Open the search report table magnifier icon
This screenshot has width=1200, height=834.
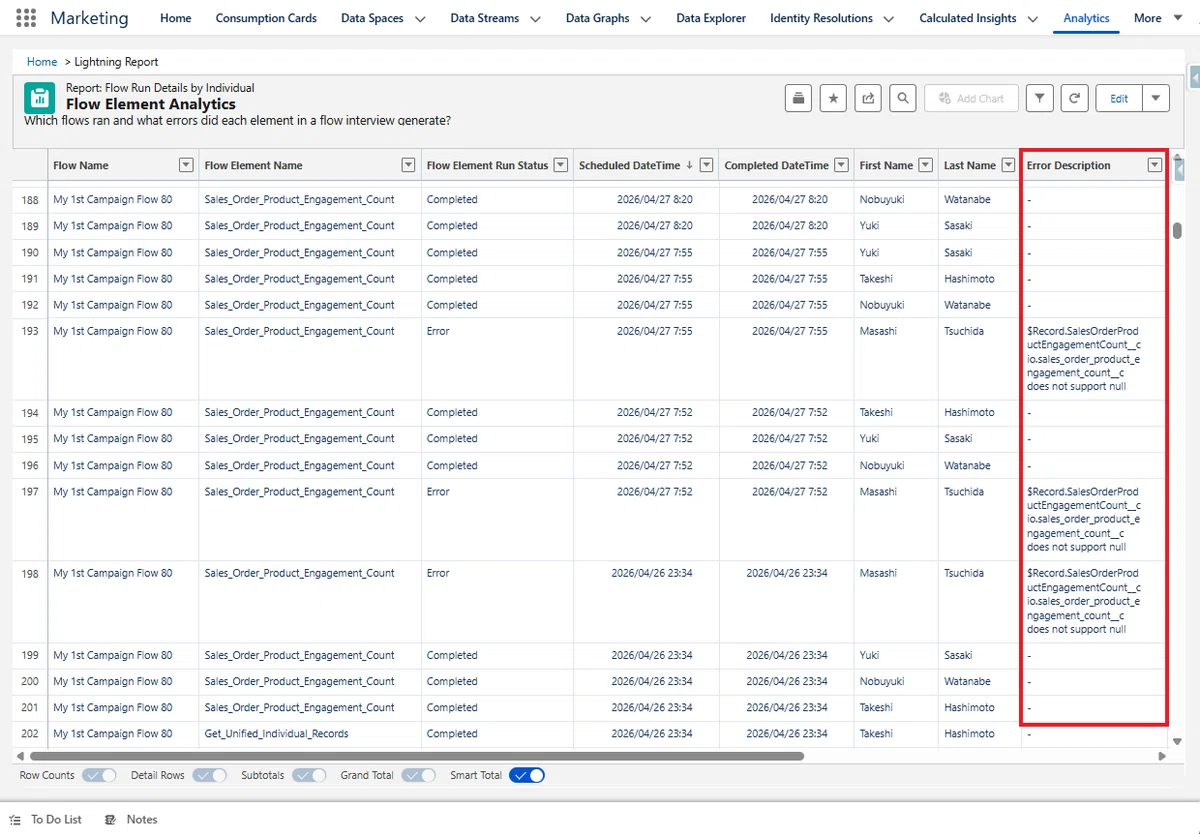[x=903, y=98]
